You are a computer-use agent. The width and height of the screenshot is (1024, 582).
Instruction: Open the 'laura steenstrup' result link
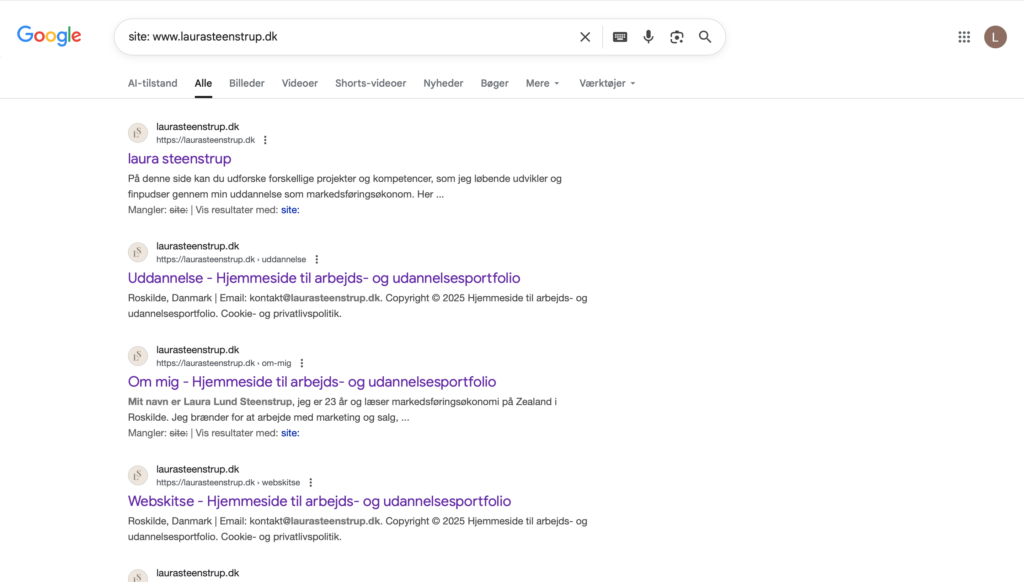180,159
